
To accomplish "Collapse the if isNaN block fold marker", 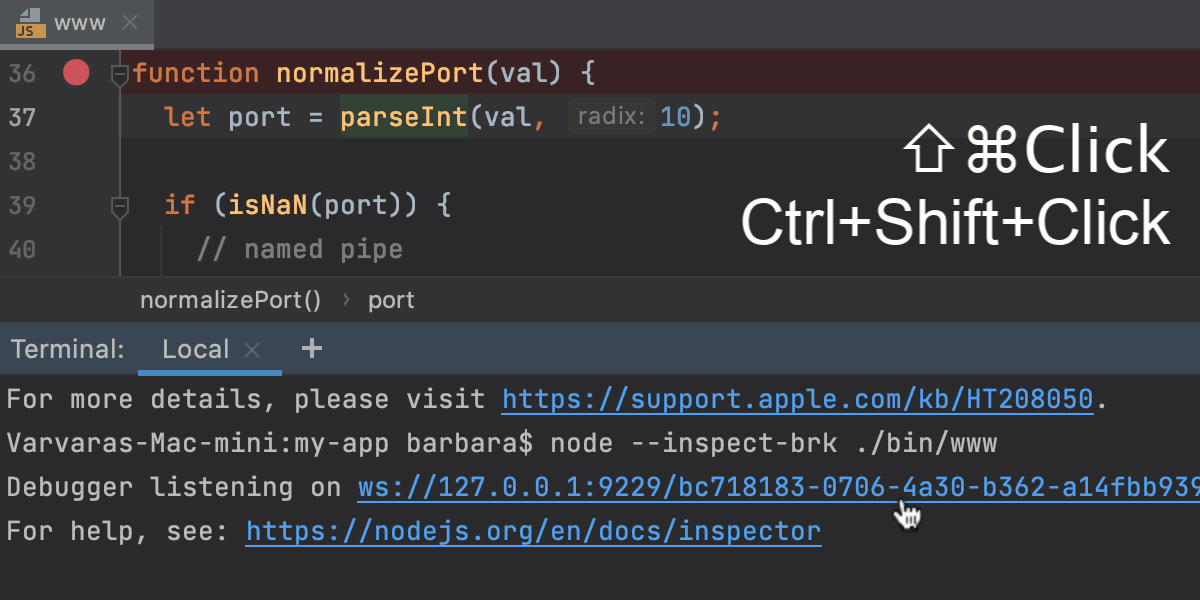I will click(120, 206).
